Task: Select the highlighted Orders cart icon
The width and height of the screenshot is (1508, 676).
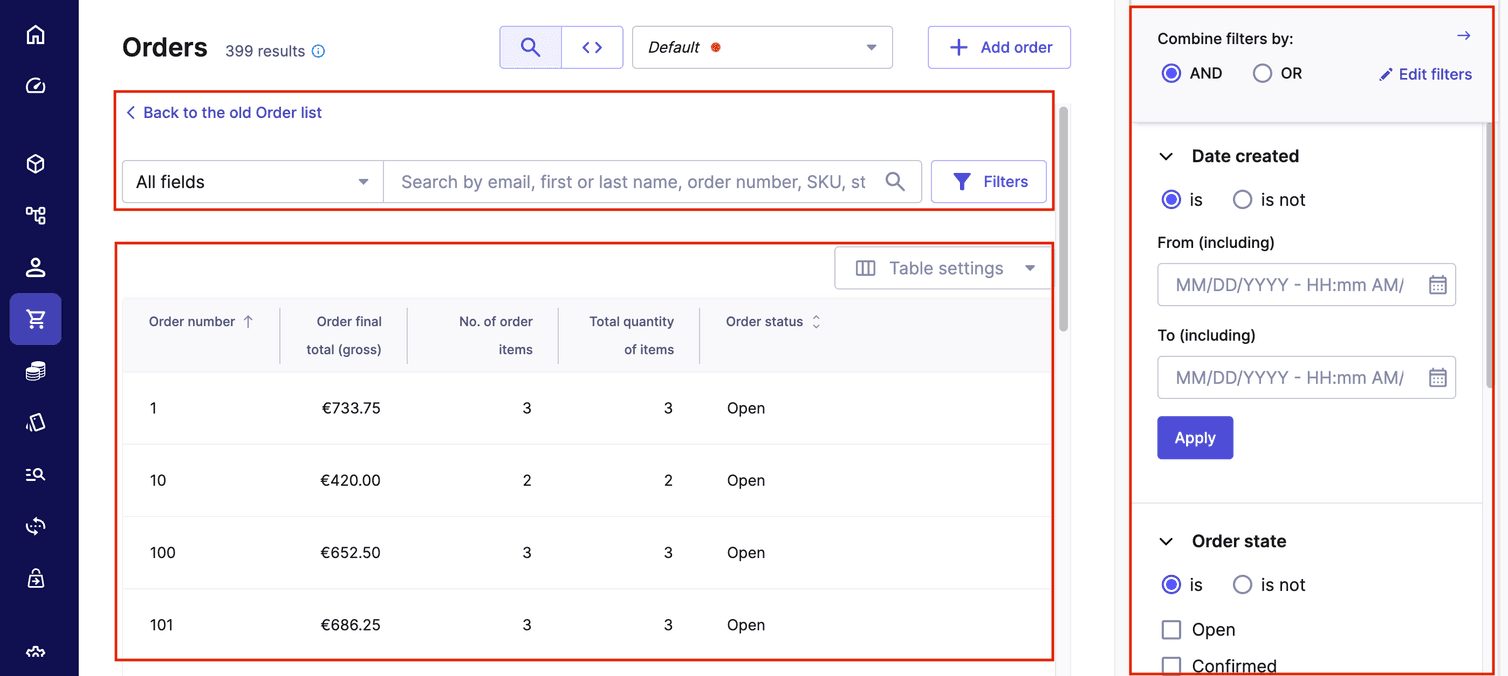Action: coord(35,319)
